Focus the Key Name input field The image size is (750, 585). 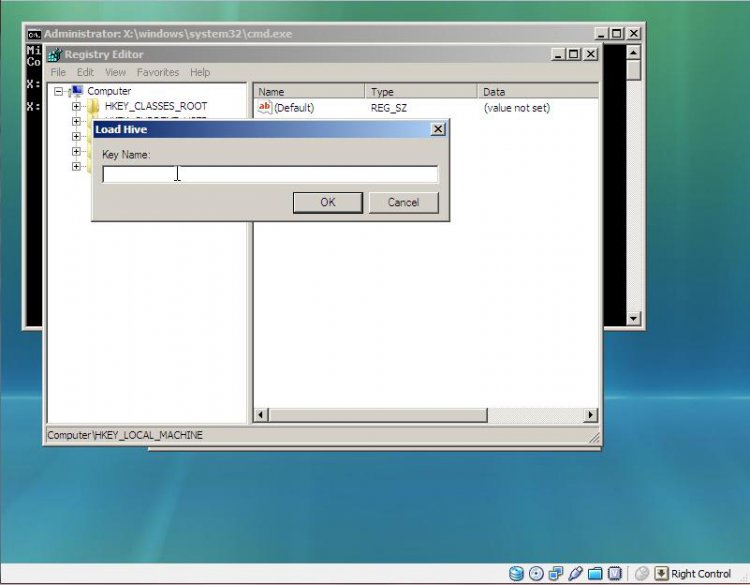pyautogui.click(x=270, y=174)
